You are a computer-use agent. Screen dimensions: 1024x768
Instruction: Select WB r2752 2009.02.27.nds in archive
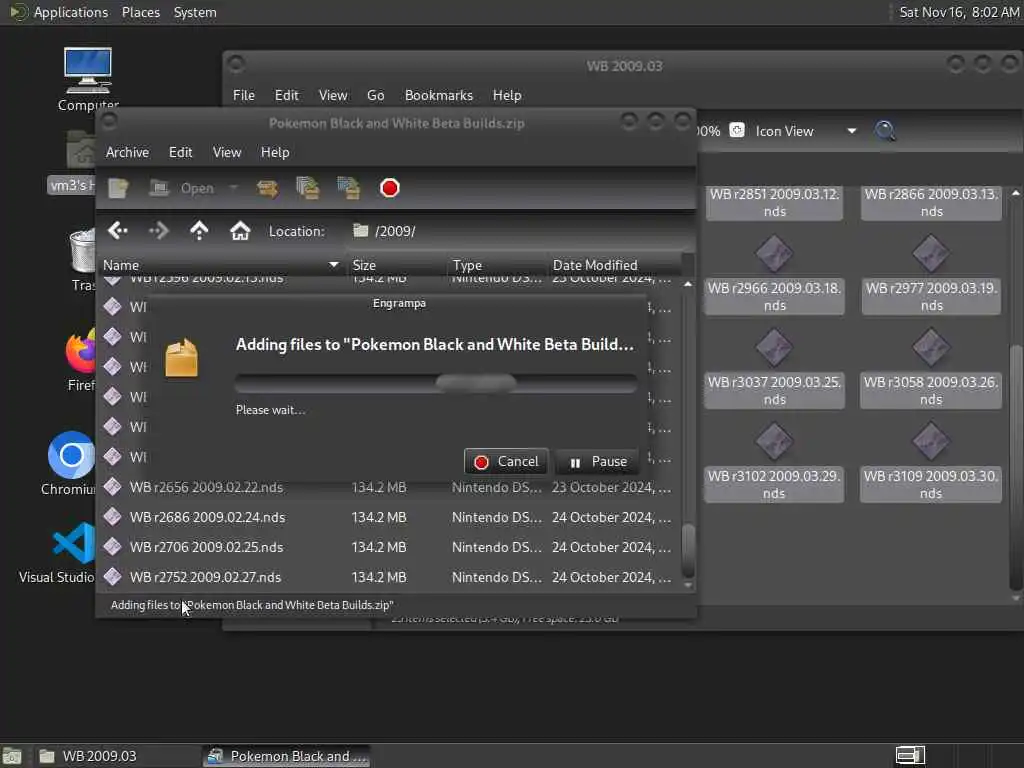pos(389,577)
